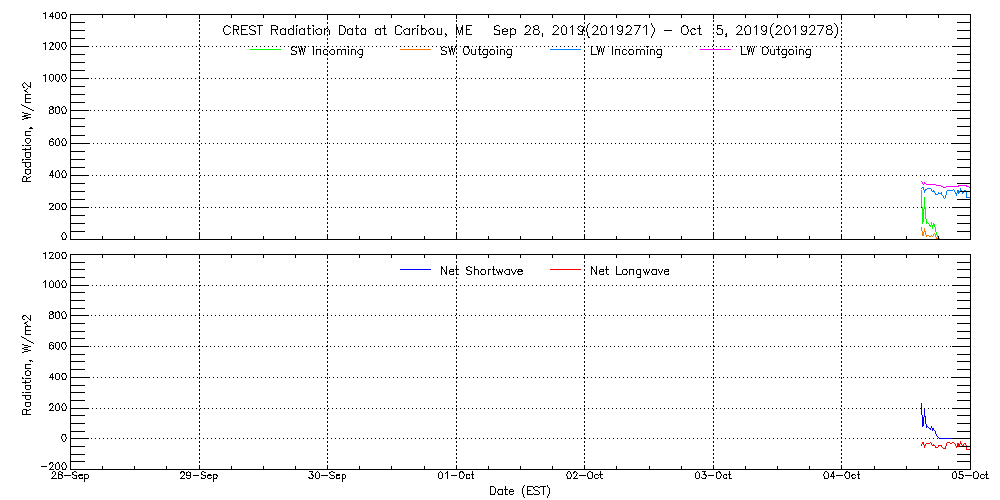Image resolution: width=1000 pixels, height=500 pixels.
Task: Click the chart title 'CREST Radiation Data at Caribou, ME'
Action: (x=346, y=30)
